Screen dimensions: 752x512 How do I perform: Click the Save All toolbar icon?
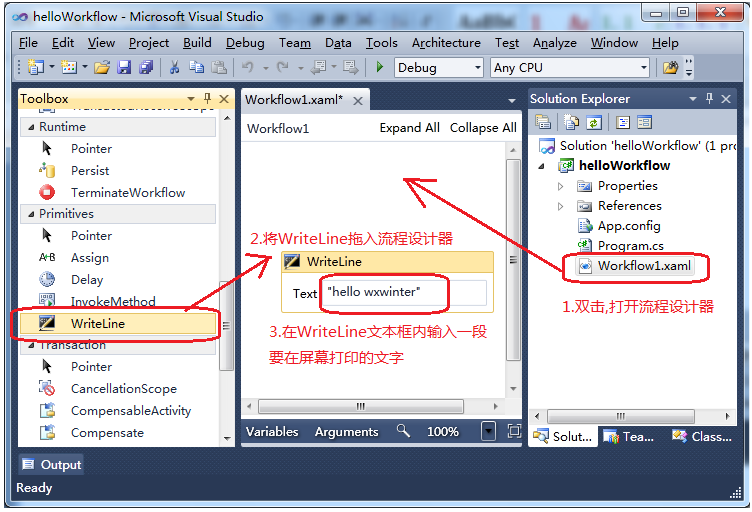coord(146,67)
